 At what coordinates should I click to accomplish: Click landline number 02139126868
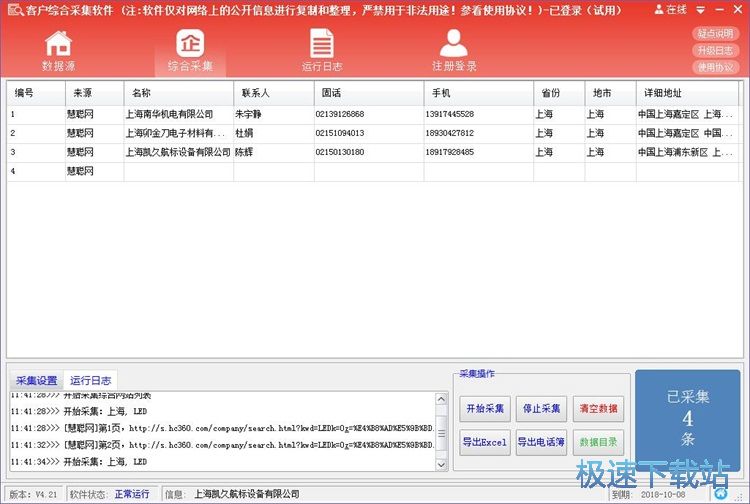coord(340,114)
